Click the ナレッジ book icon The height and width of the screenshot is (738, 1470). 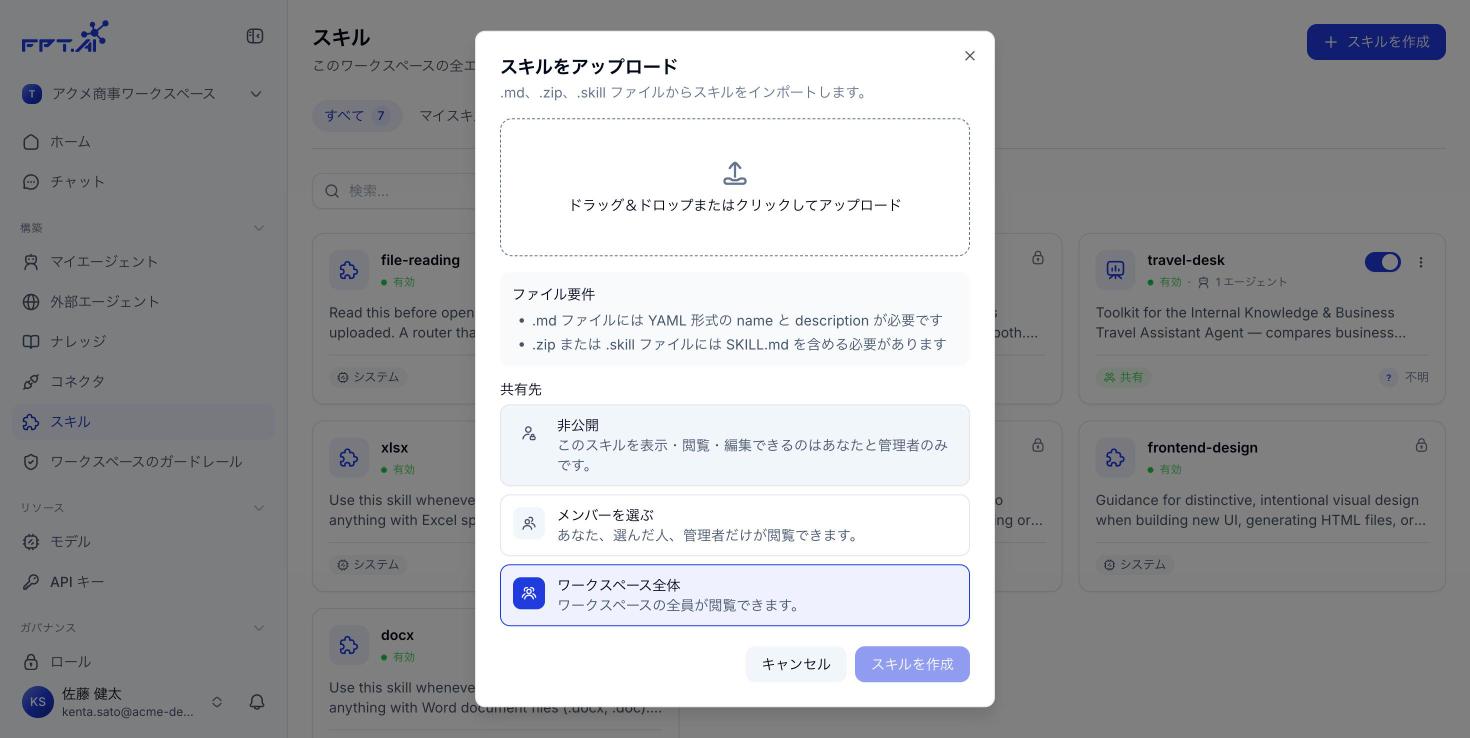click(x=31, y=342)
